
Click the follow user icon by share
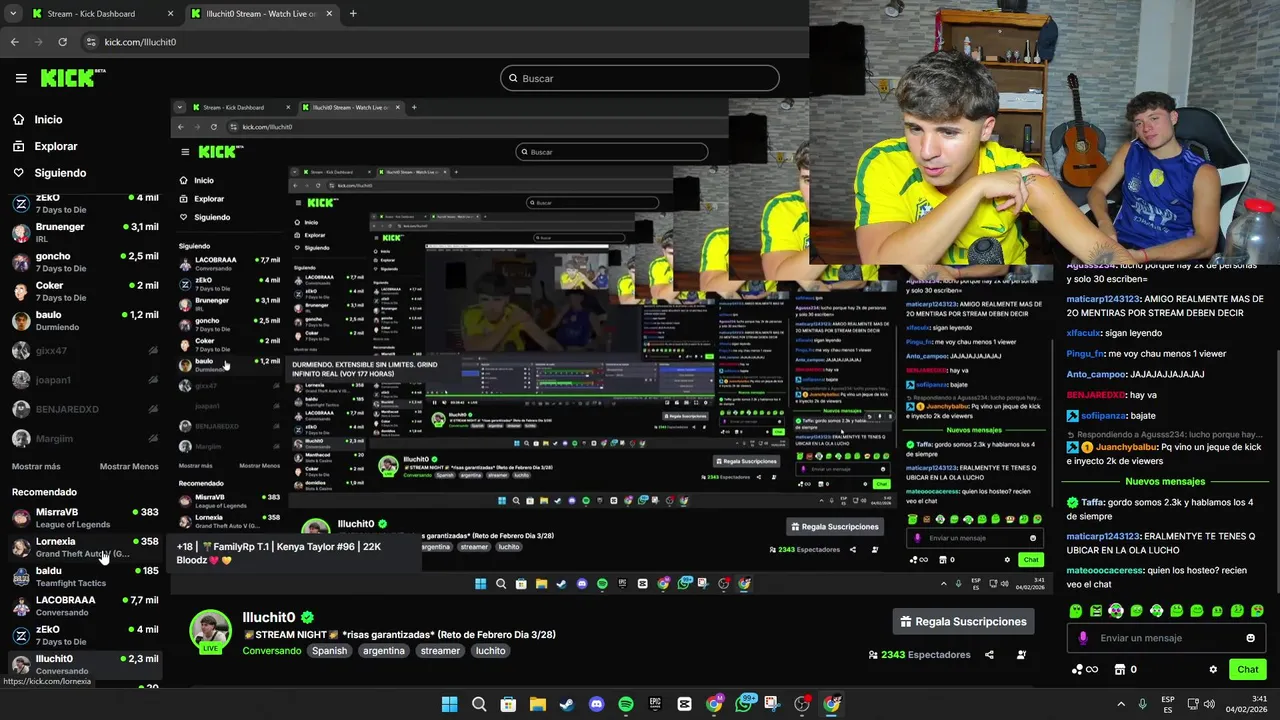coord(1021,655)
